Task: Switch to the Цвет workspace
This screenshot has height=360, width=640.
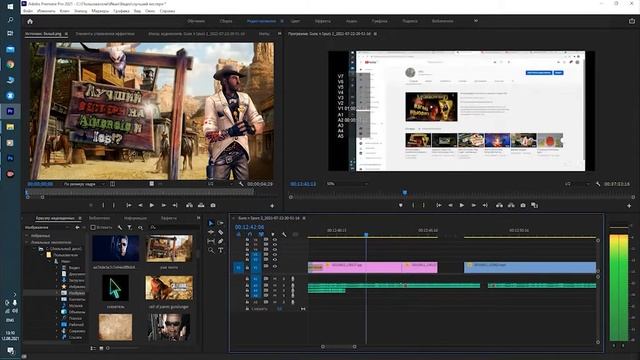Action: tap(295, 21)
